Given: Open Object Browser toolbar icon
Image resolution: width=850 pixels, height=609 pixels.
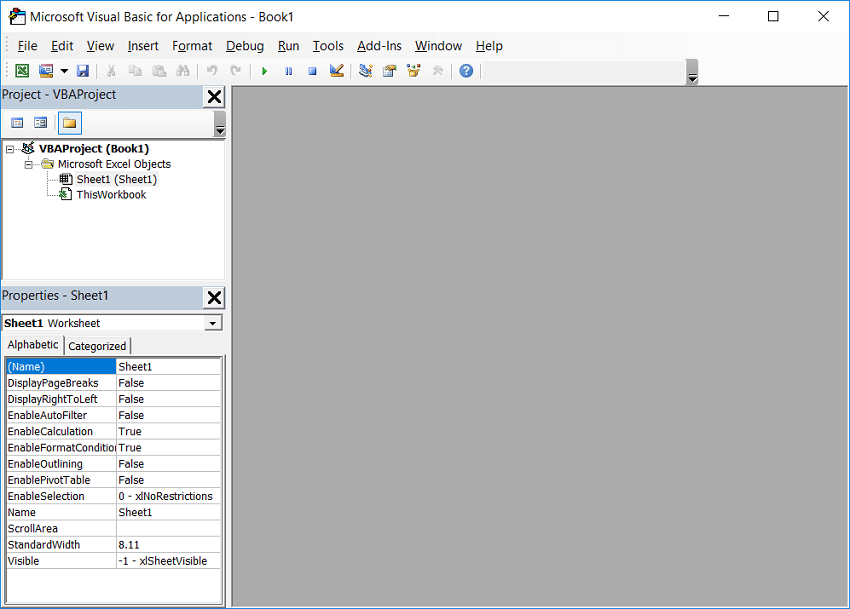Looking at the screenshot, I should point(414,71).
